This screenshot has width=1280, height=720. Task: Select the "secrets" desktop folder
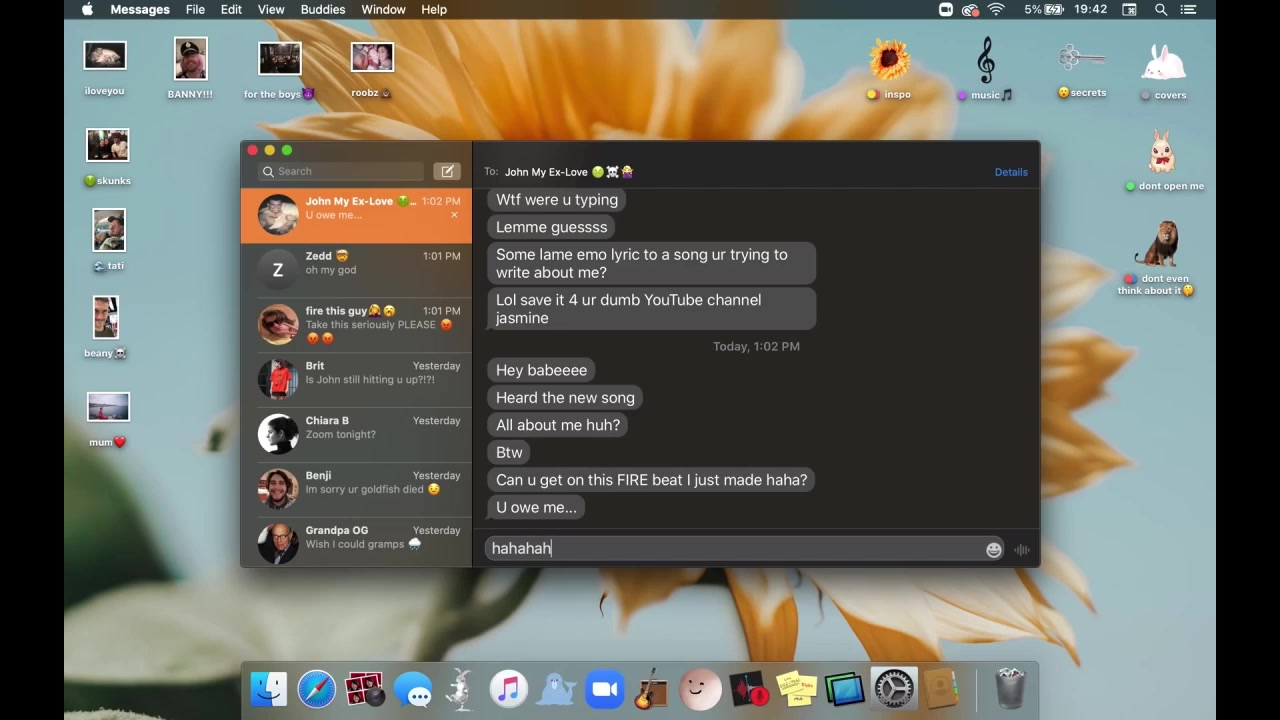coord(1082,68)
